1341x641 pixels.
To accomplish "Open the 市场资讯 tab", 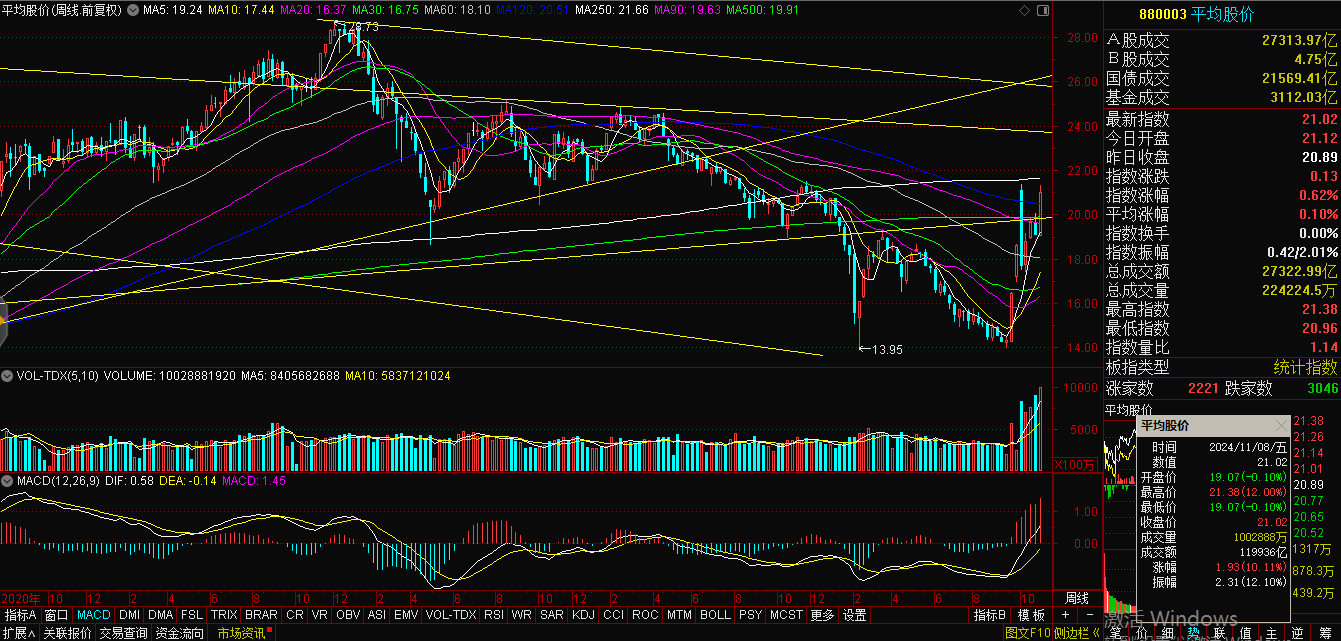I will [x=242, y=633].
